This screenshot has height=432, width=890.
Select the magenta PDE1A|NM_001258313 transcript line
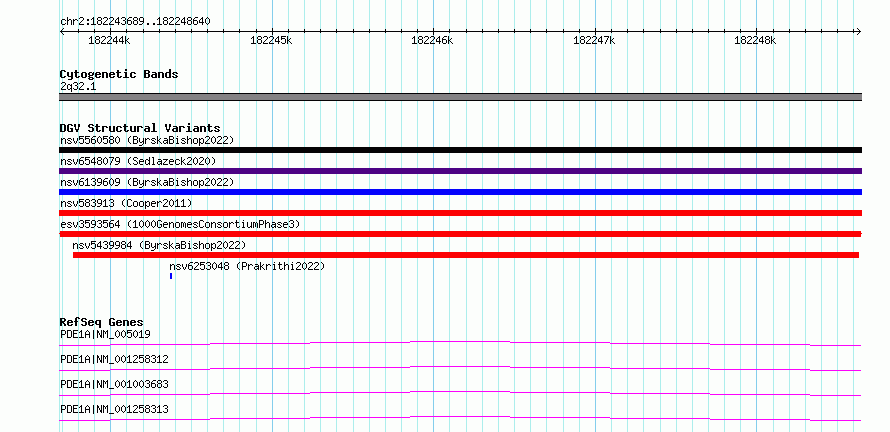pos(460,418)
